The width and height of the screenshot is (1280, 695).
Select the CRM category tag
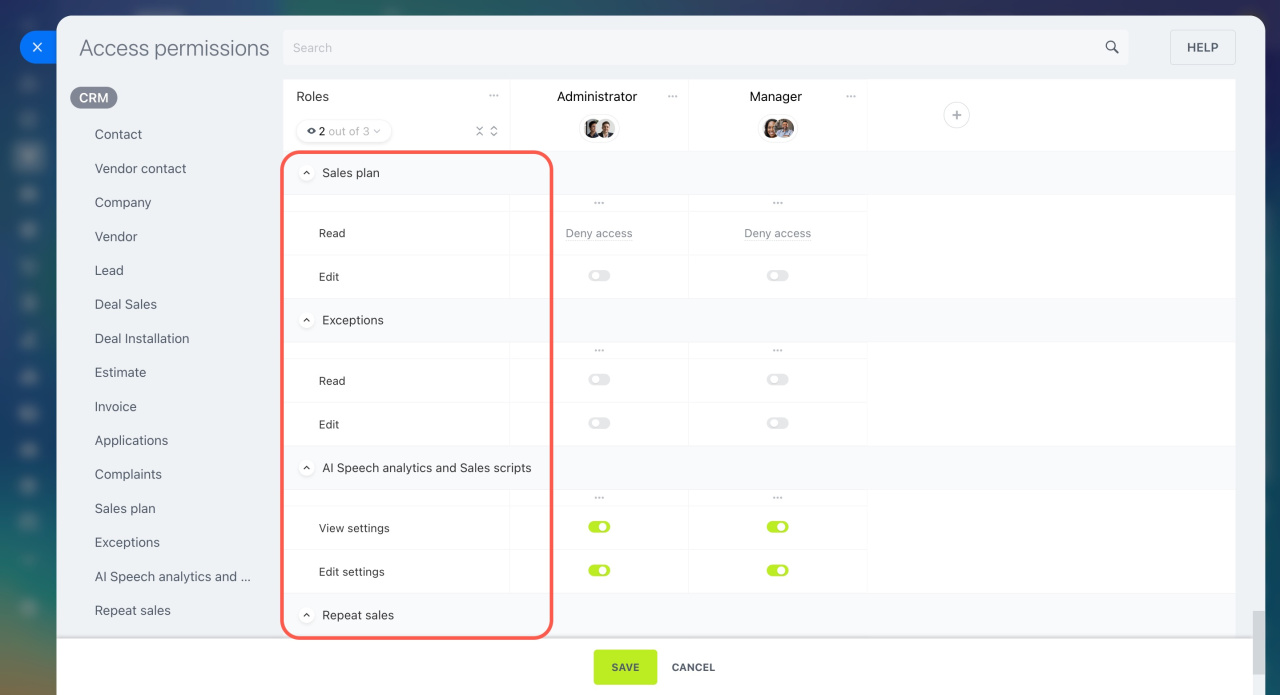tap(94, 98)
